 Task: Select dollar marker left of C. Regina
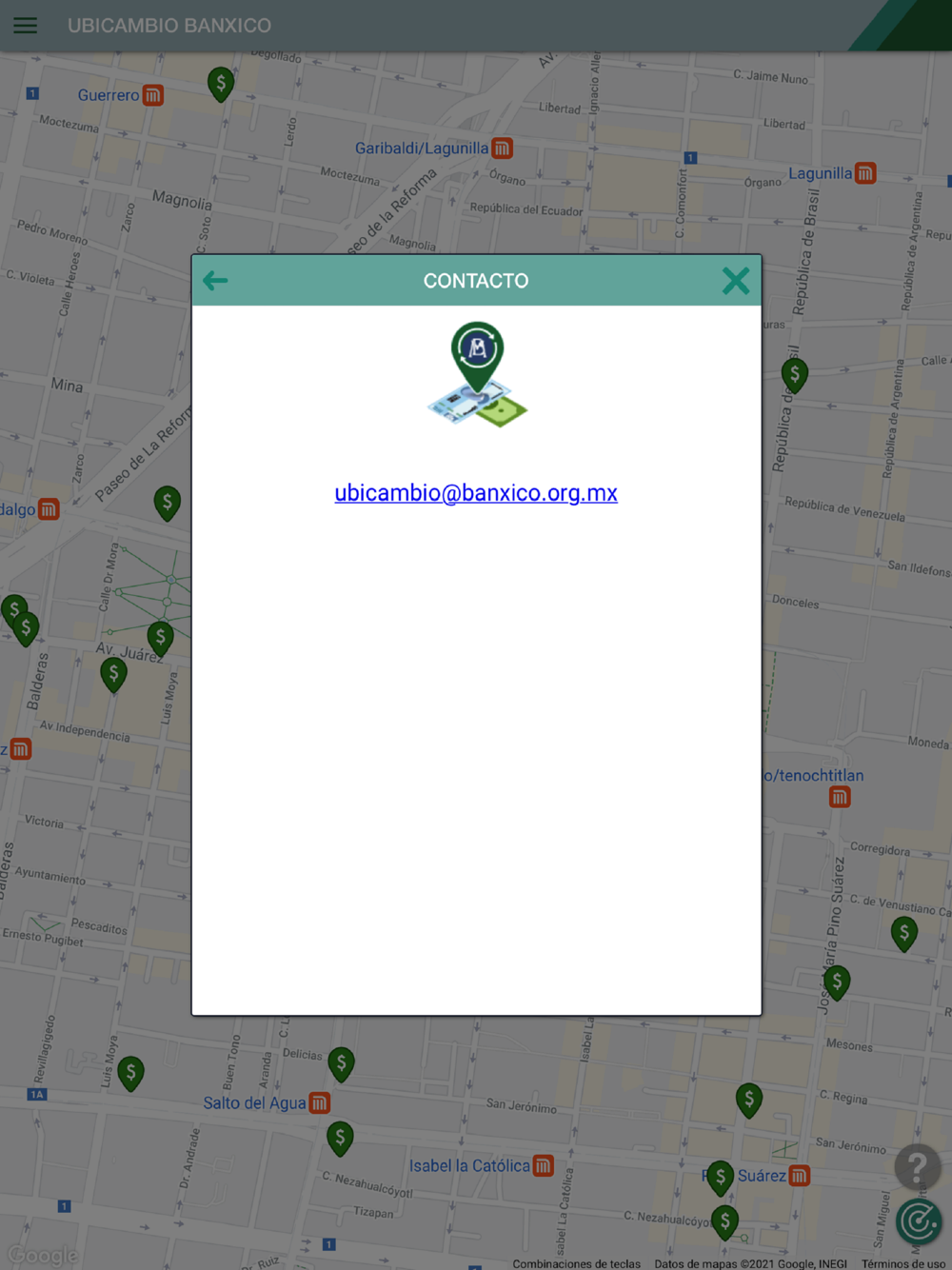(x=749, y=1101)
